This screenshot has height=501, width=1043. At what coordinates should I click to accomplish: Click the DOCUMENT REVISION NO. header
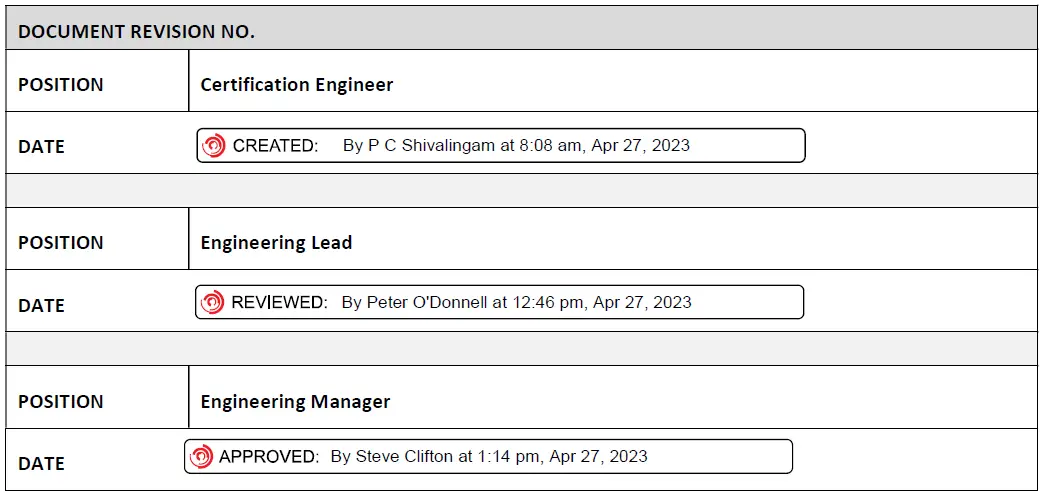click(x=136, y=31)
